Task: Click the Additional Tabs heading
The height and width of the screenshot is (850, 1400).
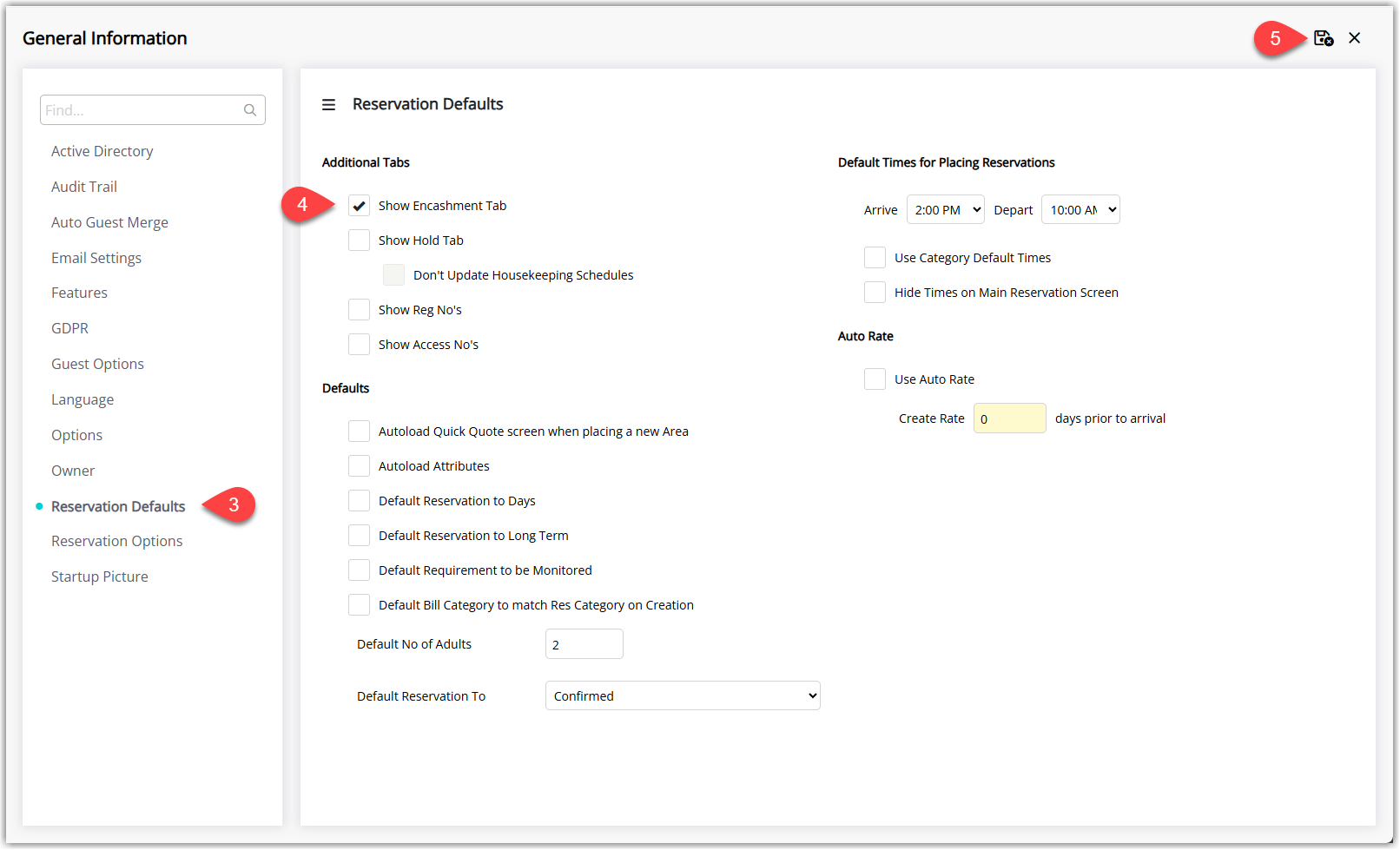Action: tap(366, 162)
